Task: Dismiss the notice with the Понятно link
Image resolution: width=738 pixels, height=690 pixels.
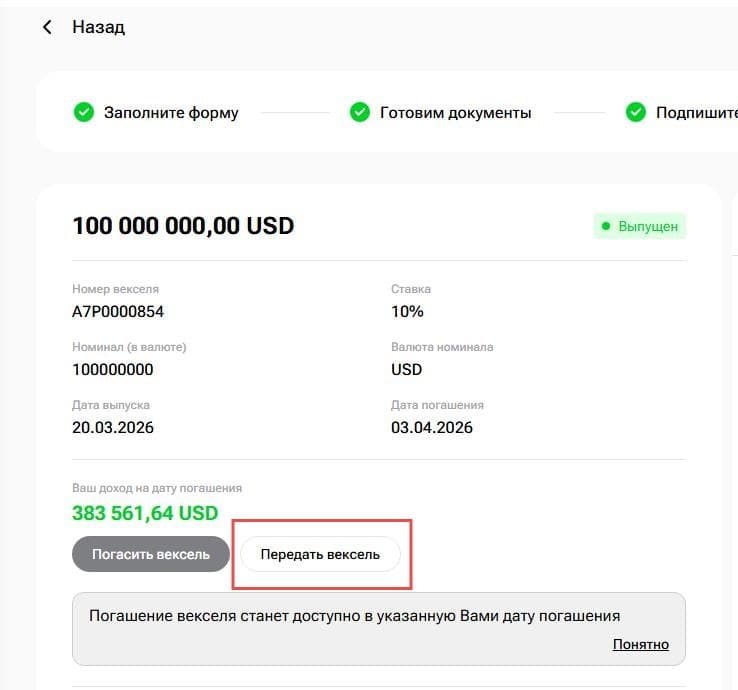Action: pos(640,644)
